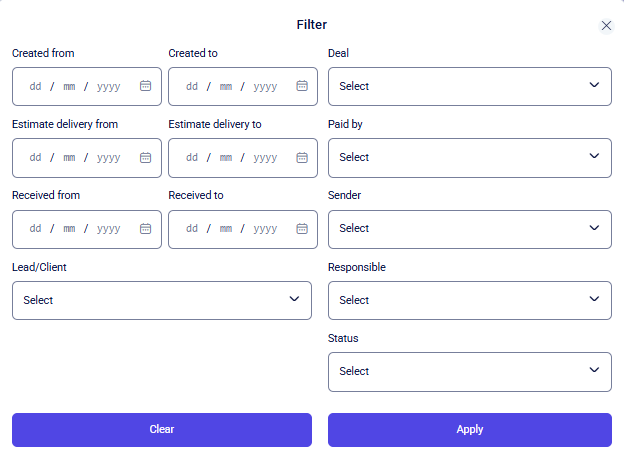The width and height of the screenshot is (624, 457).
Task: Apply the selected filters
Action: tap(469, 429)
